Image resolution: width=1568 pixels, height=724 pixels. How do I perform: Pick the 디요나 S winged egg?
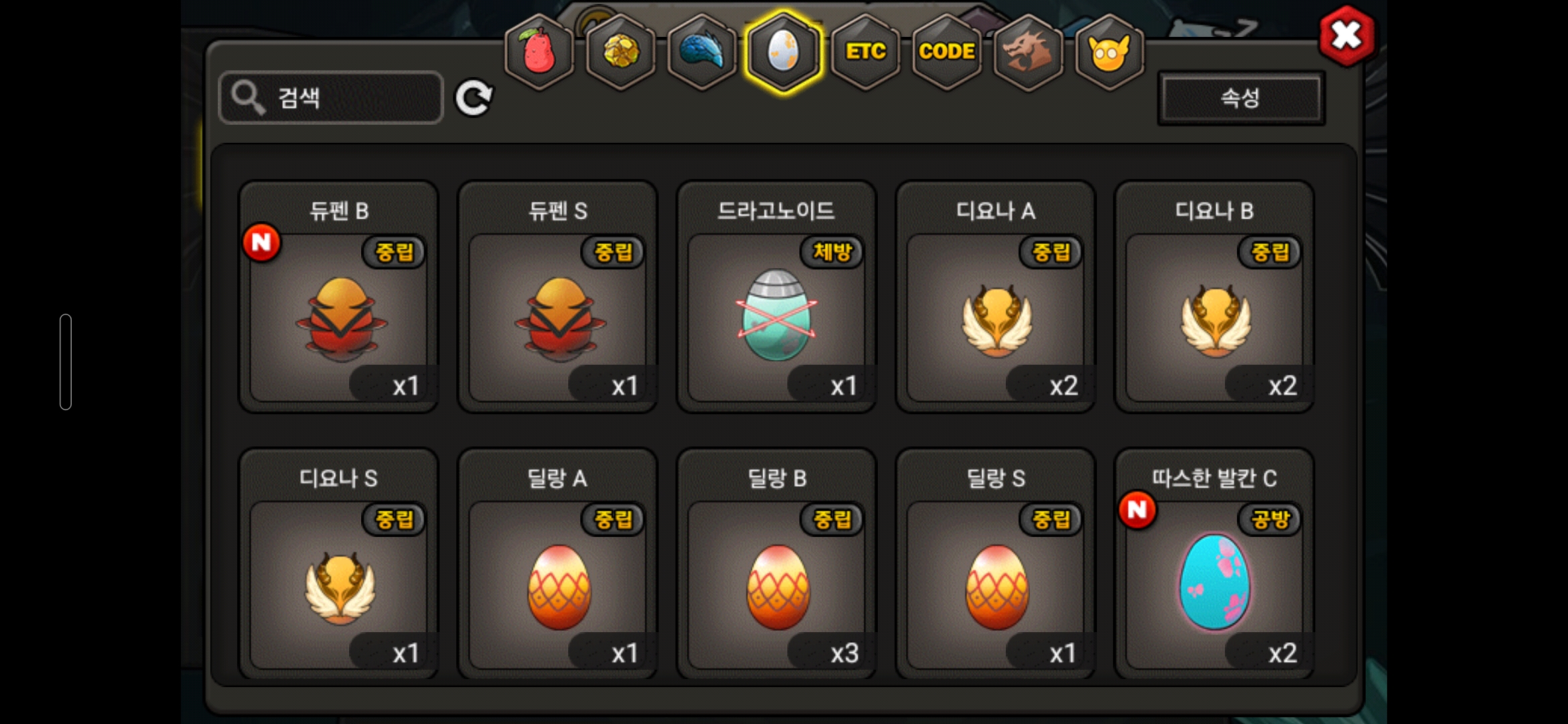339,564
